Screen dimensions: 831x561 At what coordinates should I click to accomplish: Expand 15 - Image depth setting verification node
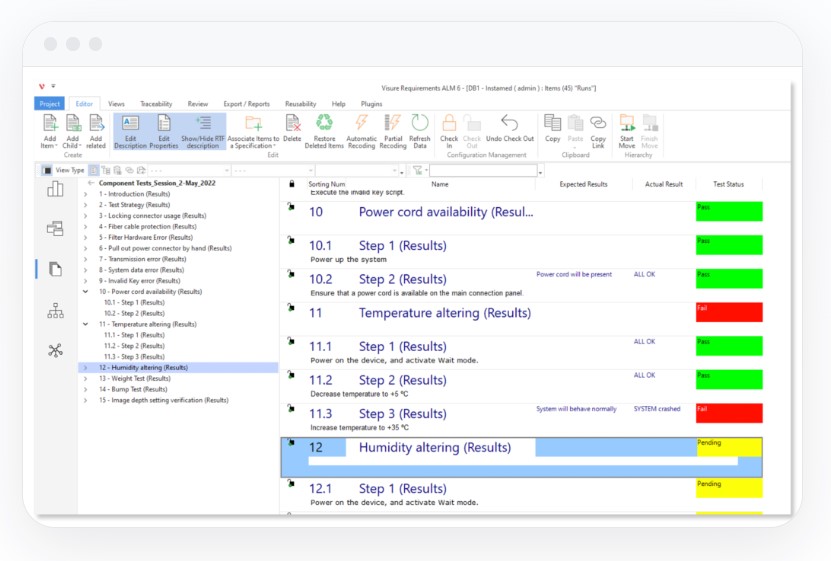pyautogui.click(x=85, y=400)
